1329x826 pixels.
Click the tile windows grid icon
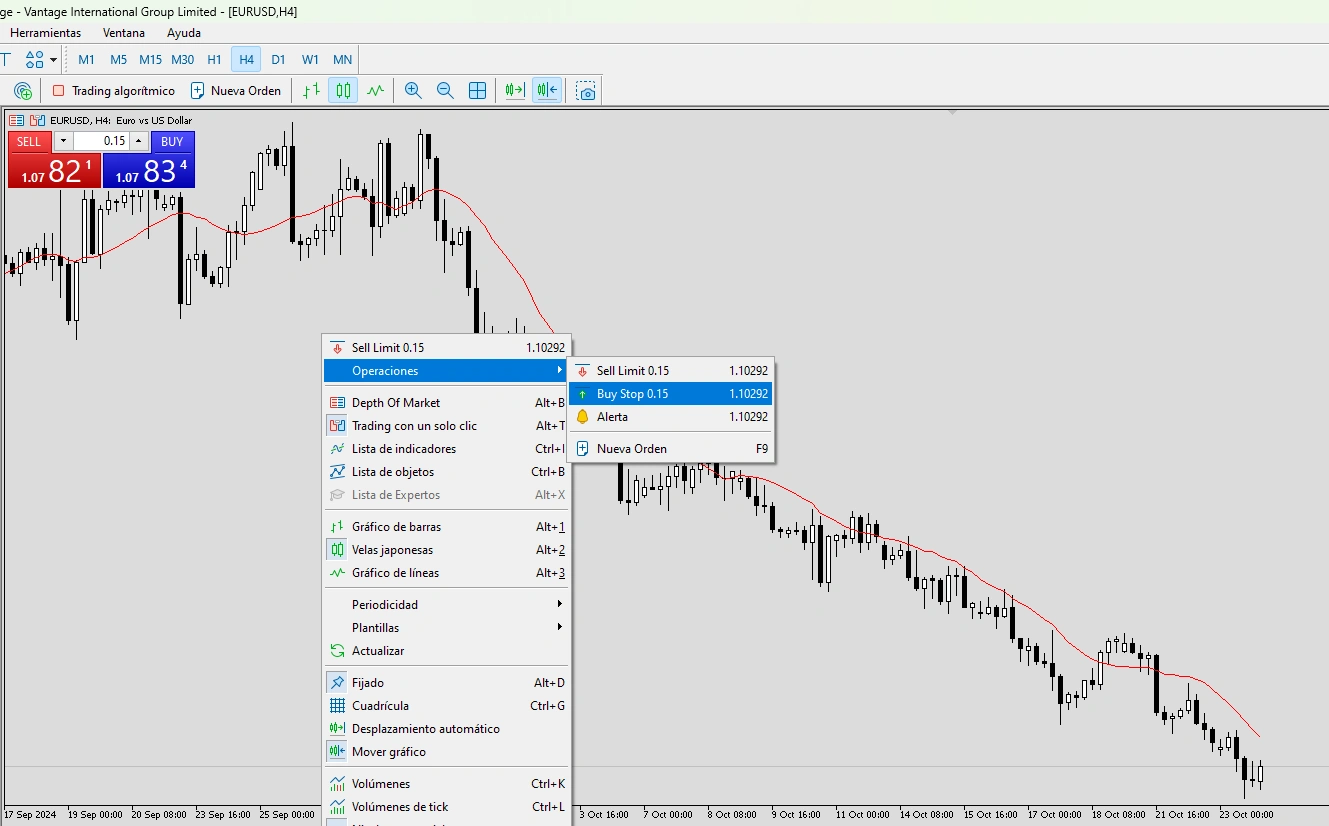click(x=478, y=91)
